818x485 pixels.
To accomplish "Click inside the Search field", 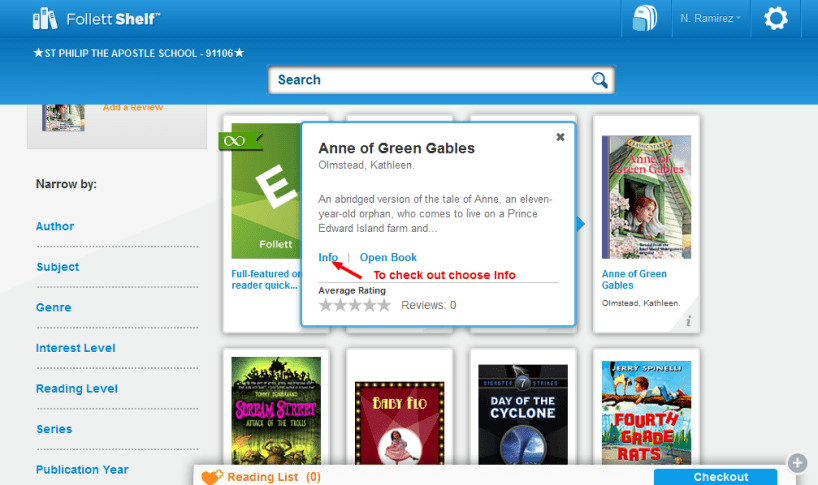I will click(441, 80).
